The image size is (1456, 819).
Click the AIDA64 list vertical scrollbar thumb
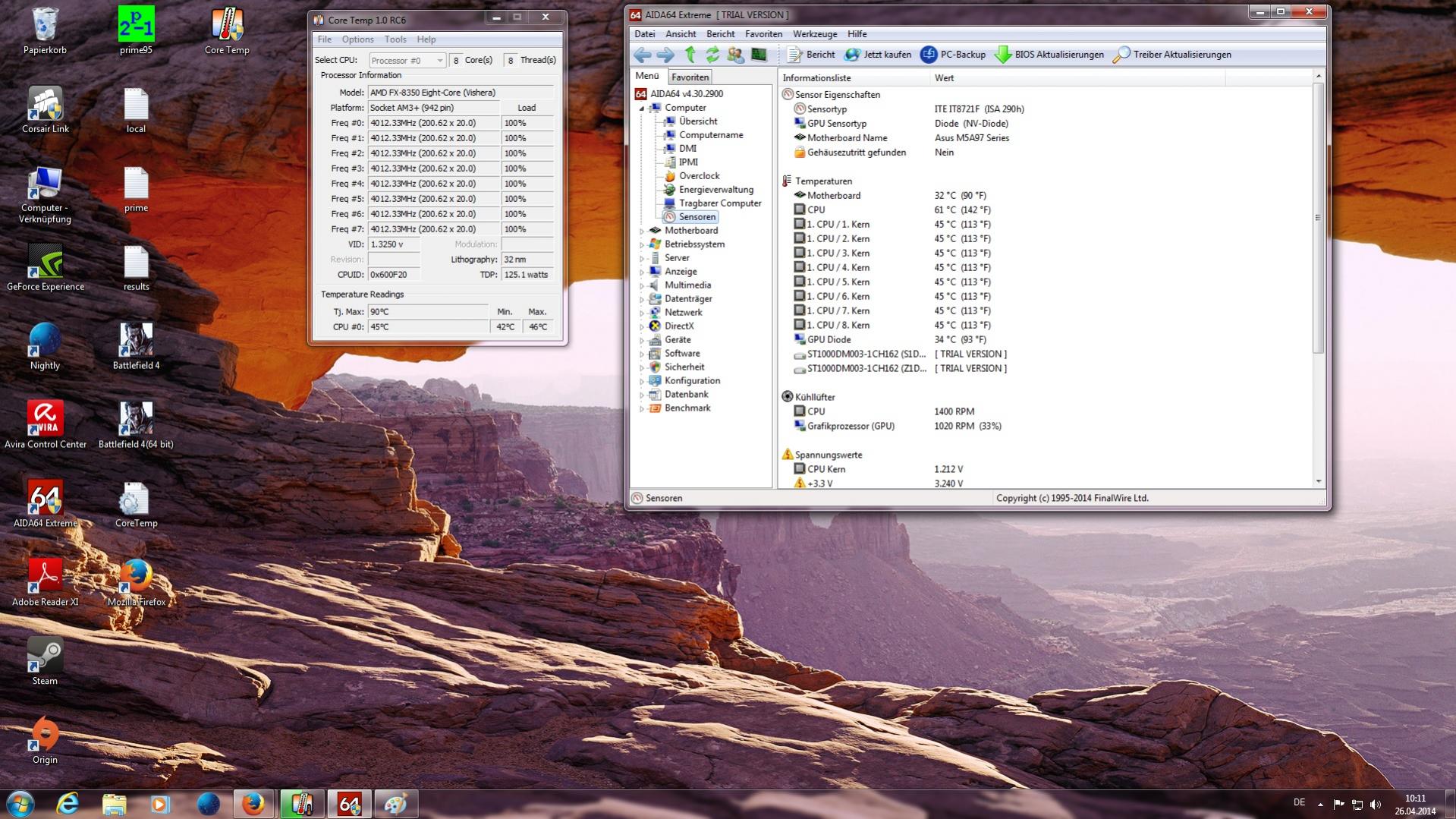[1319, 218]
